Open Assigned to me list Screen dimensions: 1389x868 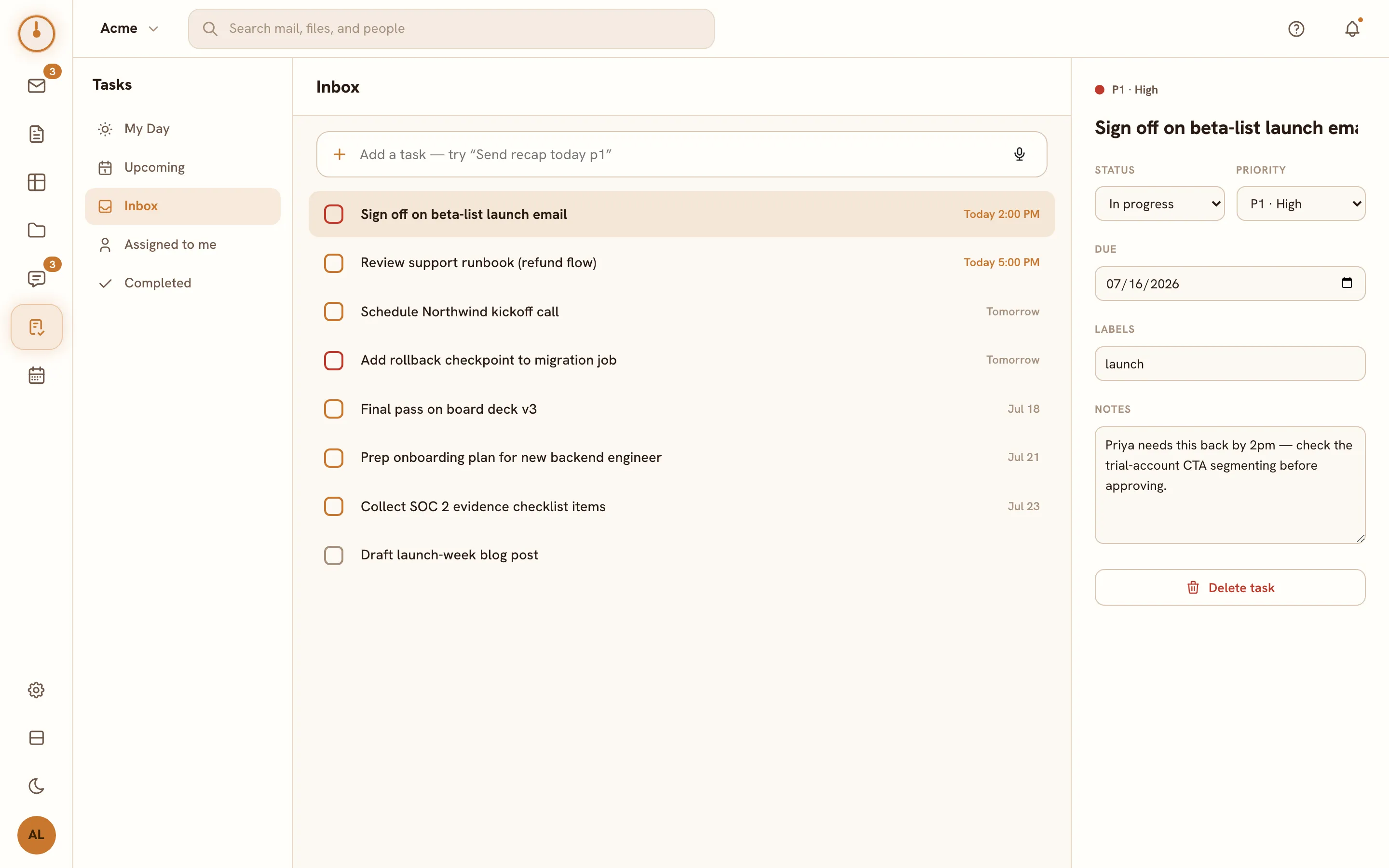coord(182,244)
